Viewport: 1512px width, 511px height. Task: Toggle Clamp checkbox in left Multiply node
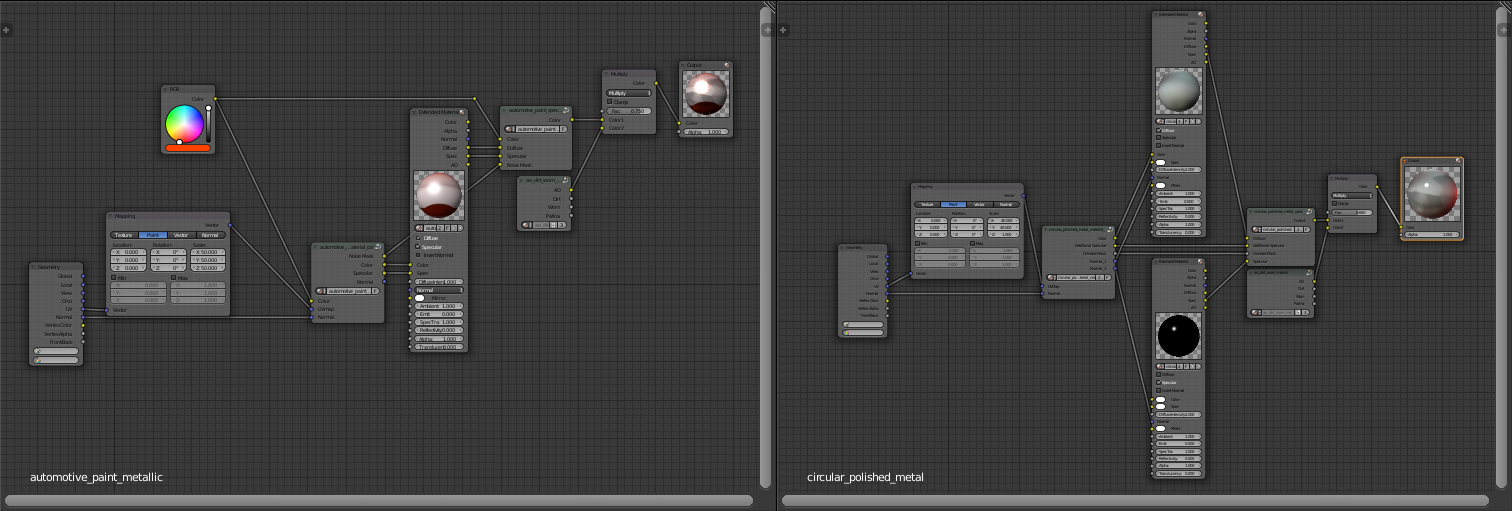[x=611, y=101]
